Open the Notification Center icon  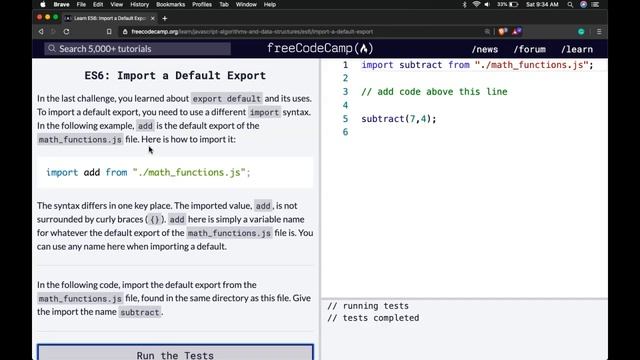point(596,4)
